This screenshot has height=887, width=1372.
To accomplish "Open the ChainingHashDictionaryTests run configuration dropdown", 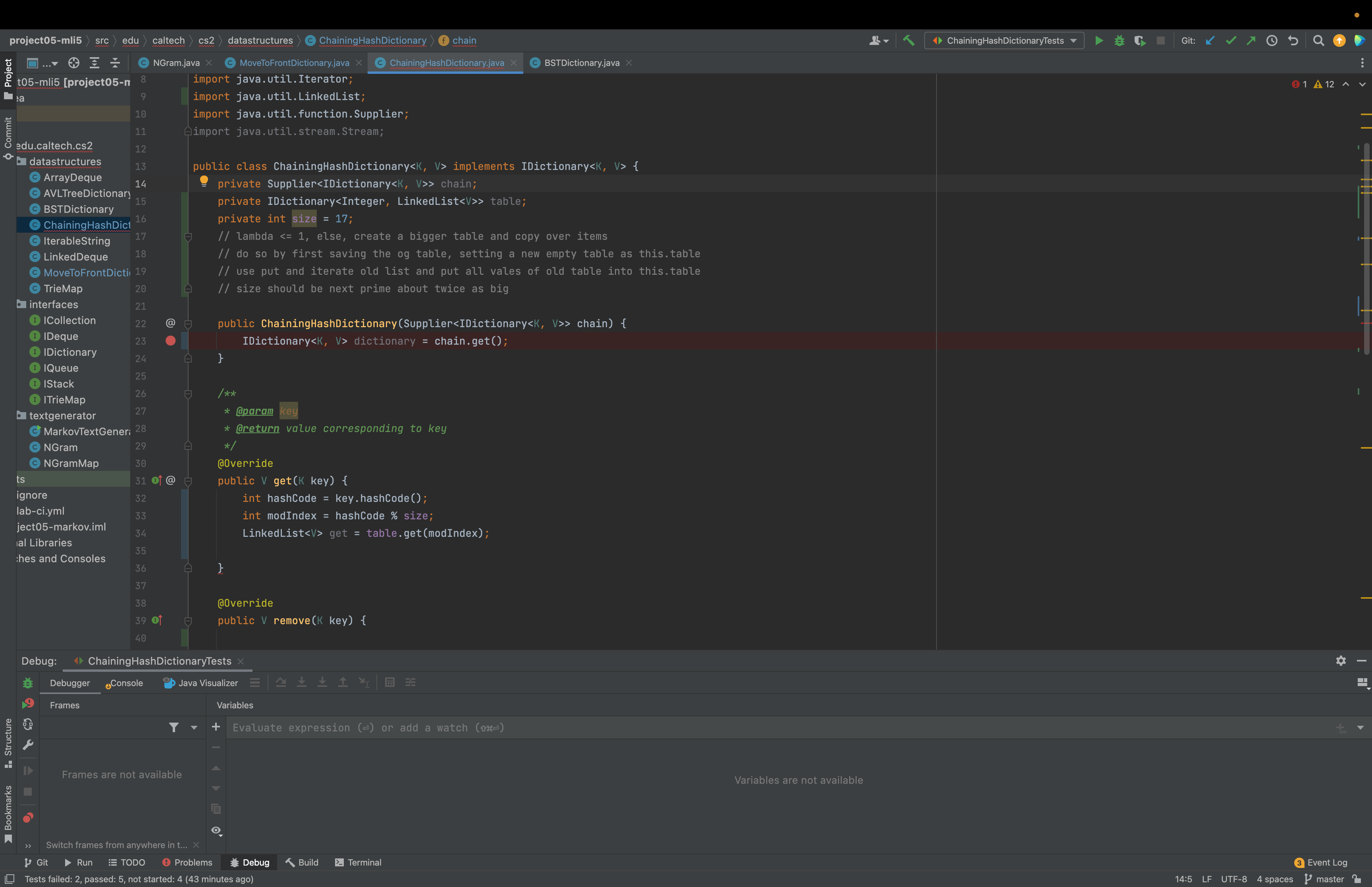I will click(x=1004, y=40).
